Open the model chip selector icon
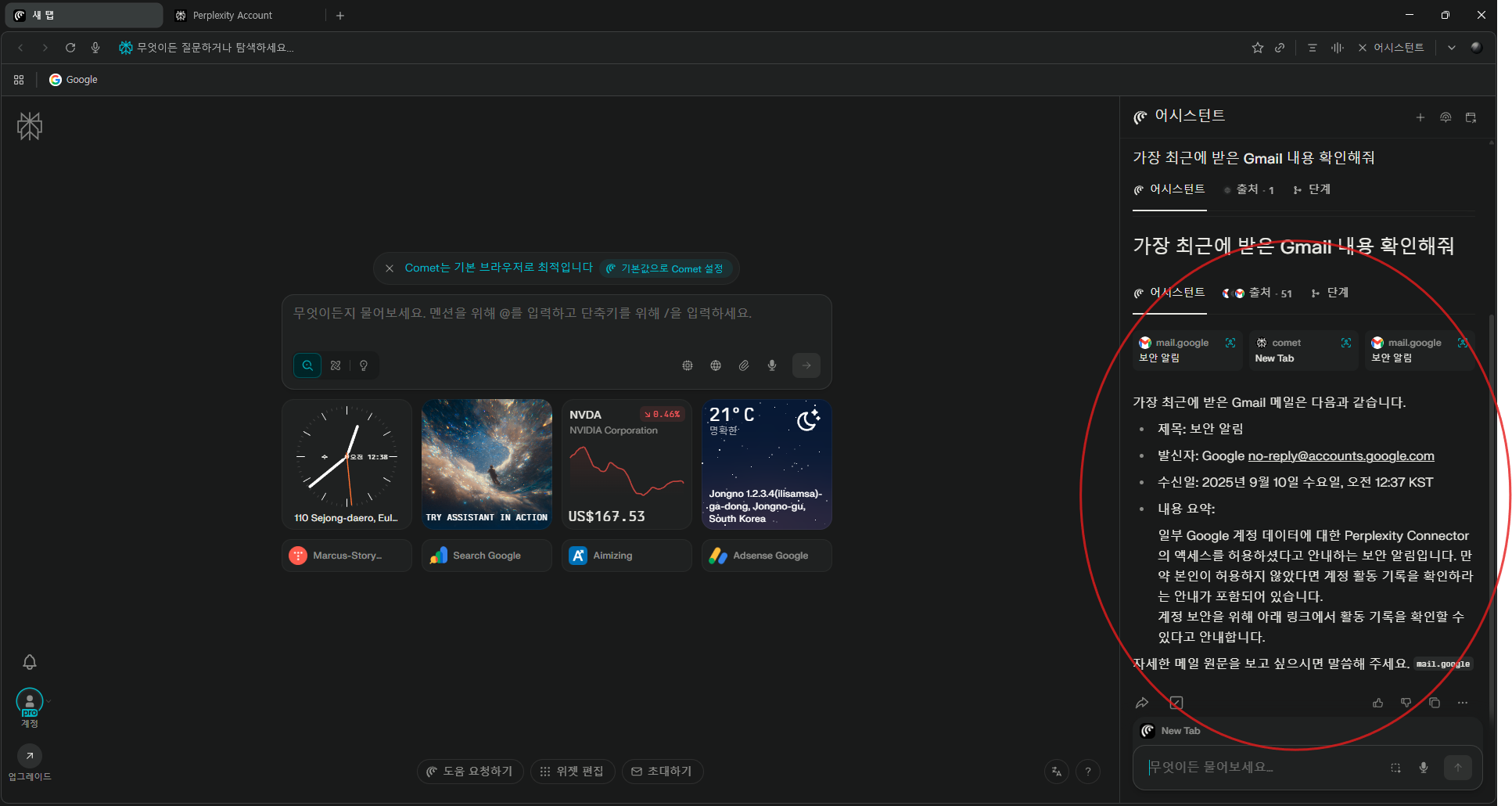 pos(688,365)
